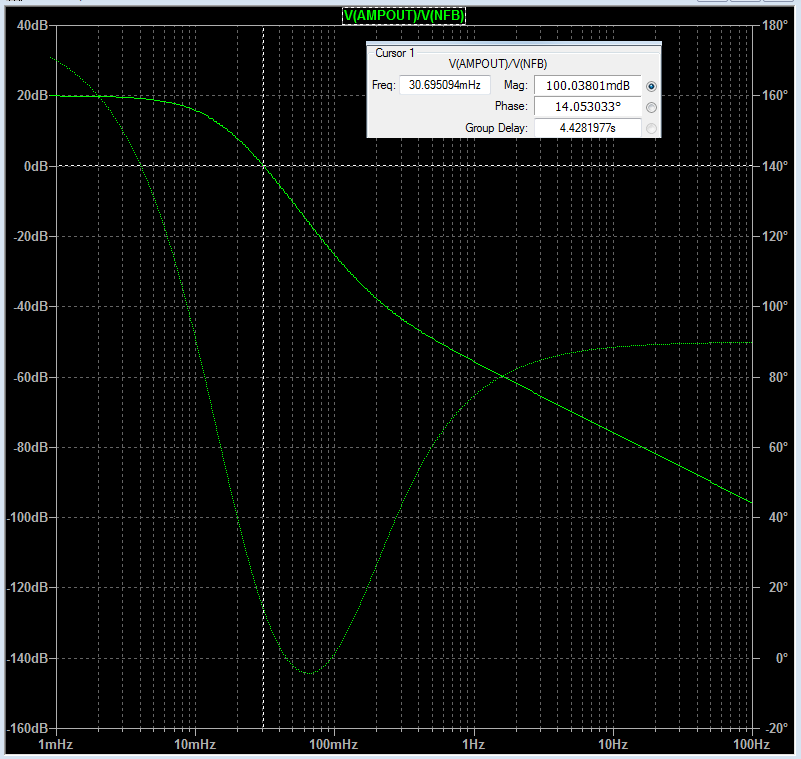Click the 40dB left axis label
The image size is (801, 759).
(32, 25)
